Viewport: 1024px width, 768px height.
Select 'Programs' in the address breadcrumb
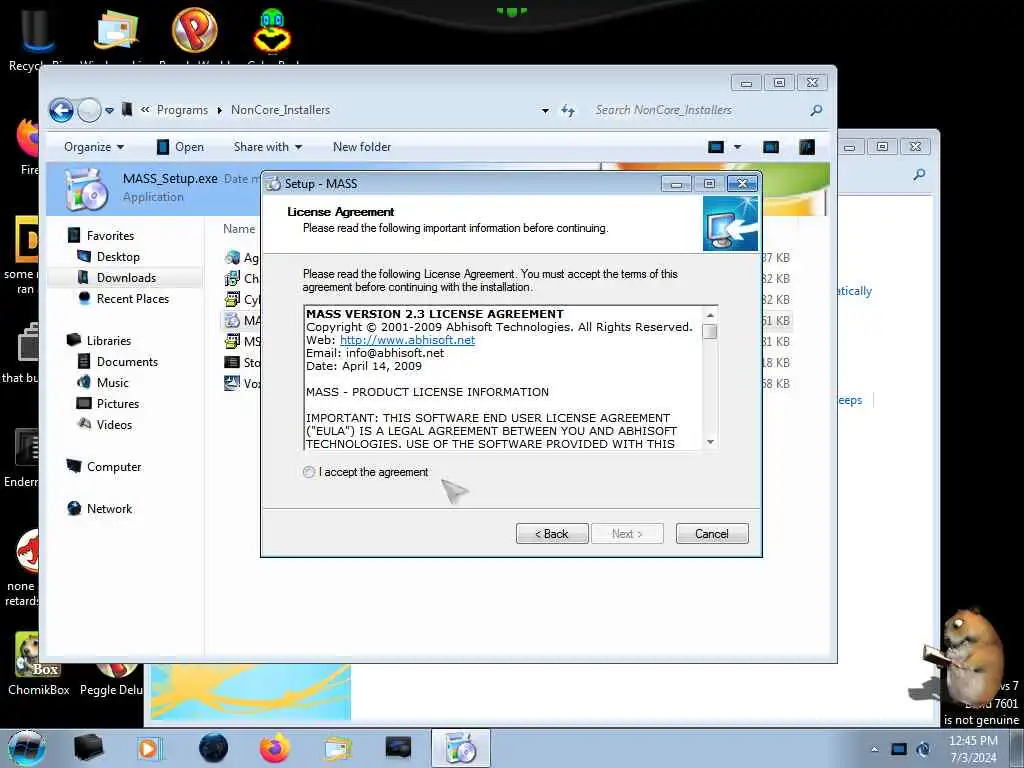click(182, 110)
